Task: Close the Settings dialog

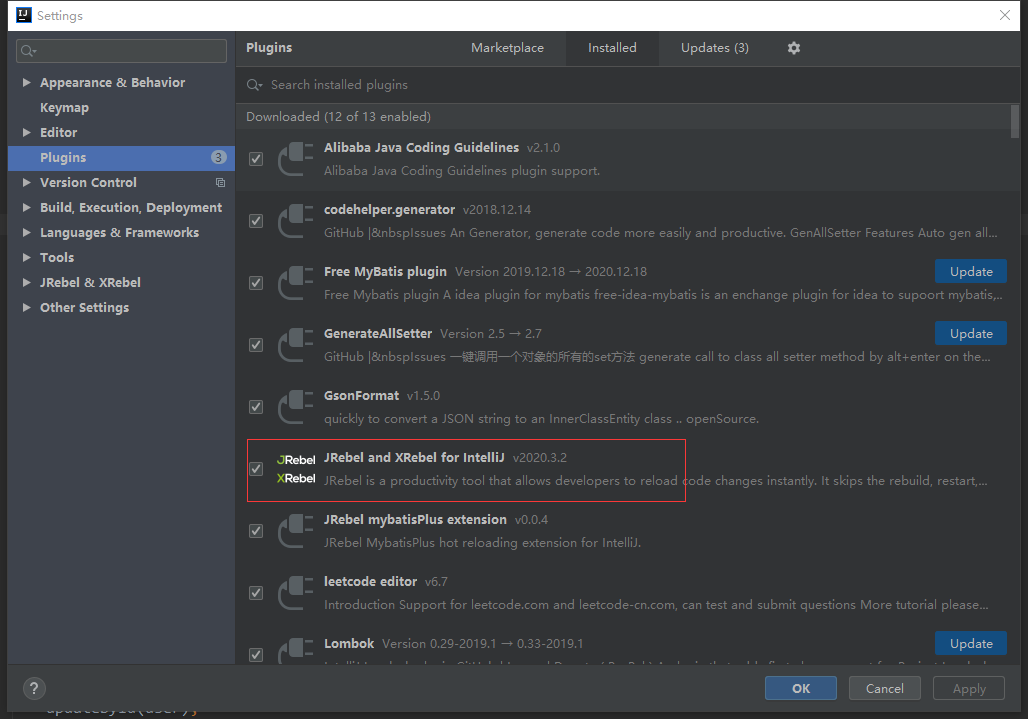Action: [1004, 15]
